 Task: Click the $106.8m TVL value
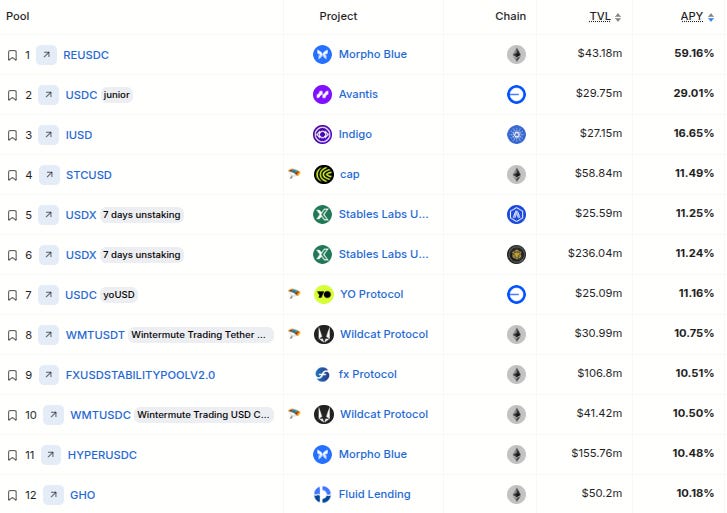click(x=599, y=373)
